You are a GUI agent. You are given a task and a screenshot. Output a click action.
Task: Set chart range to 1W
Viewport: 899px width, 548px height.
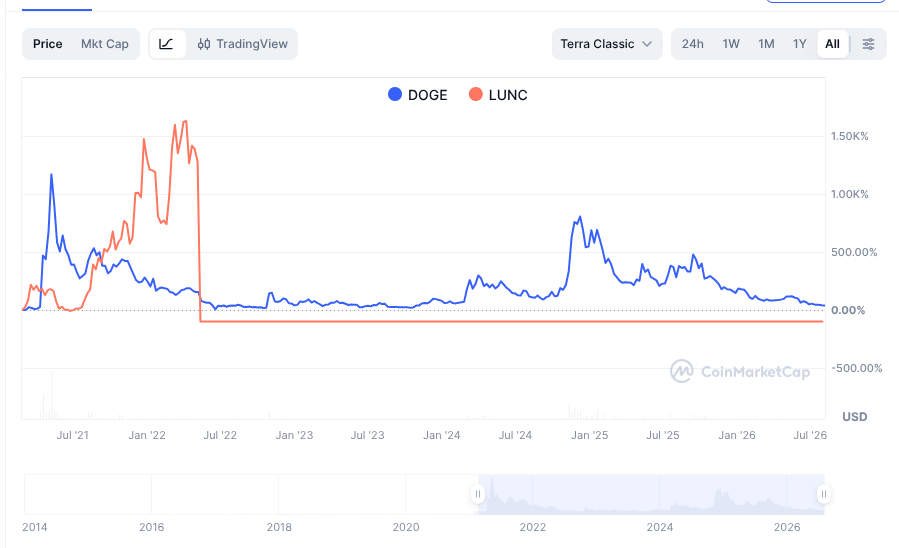point(731,44)
